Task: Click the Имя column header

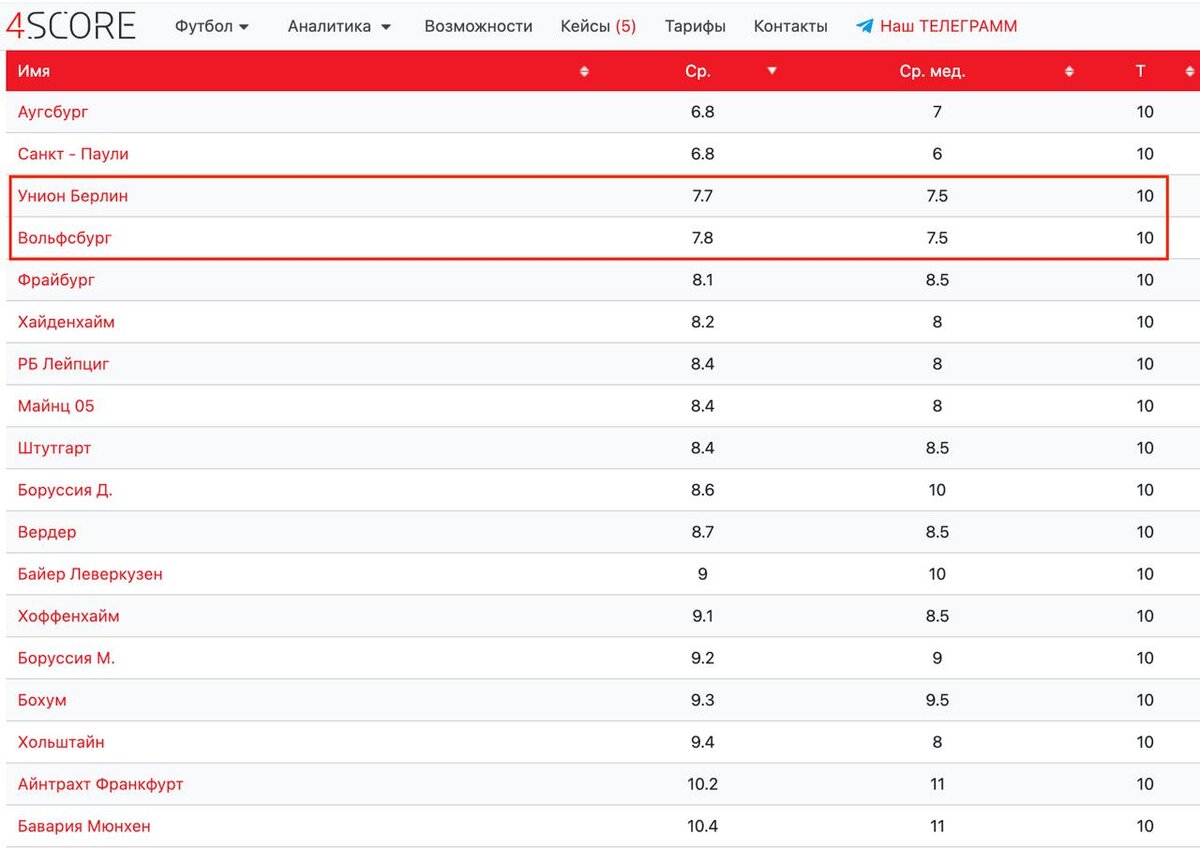Action: coord(34,72)
